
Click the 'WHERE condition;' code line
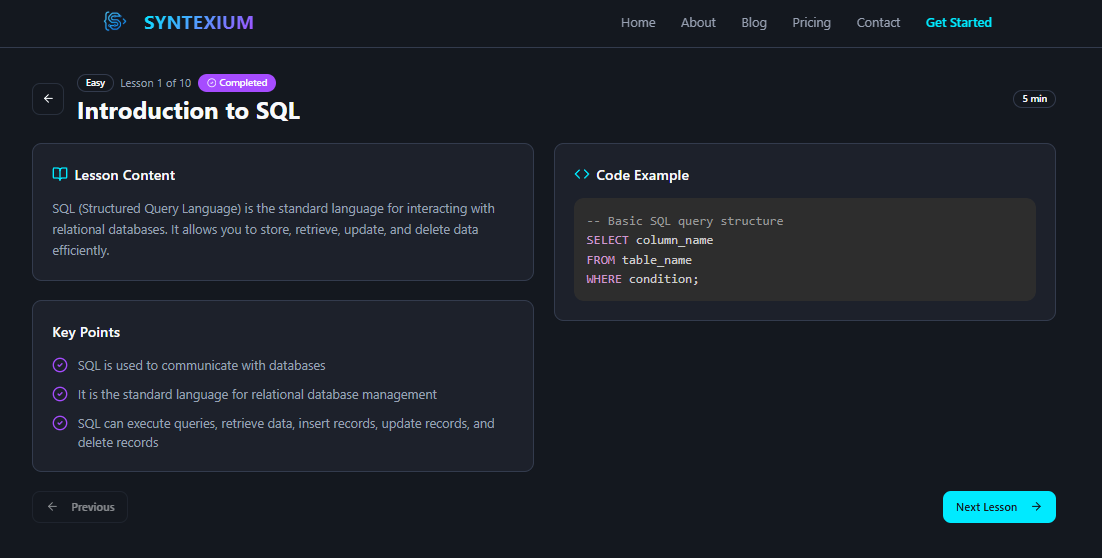tap(643, 279)
